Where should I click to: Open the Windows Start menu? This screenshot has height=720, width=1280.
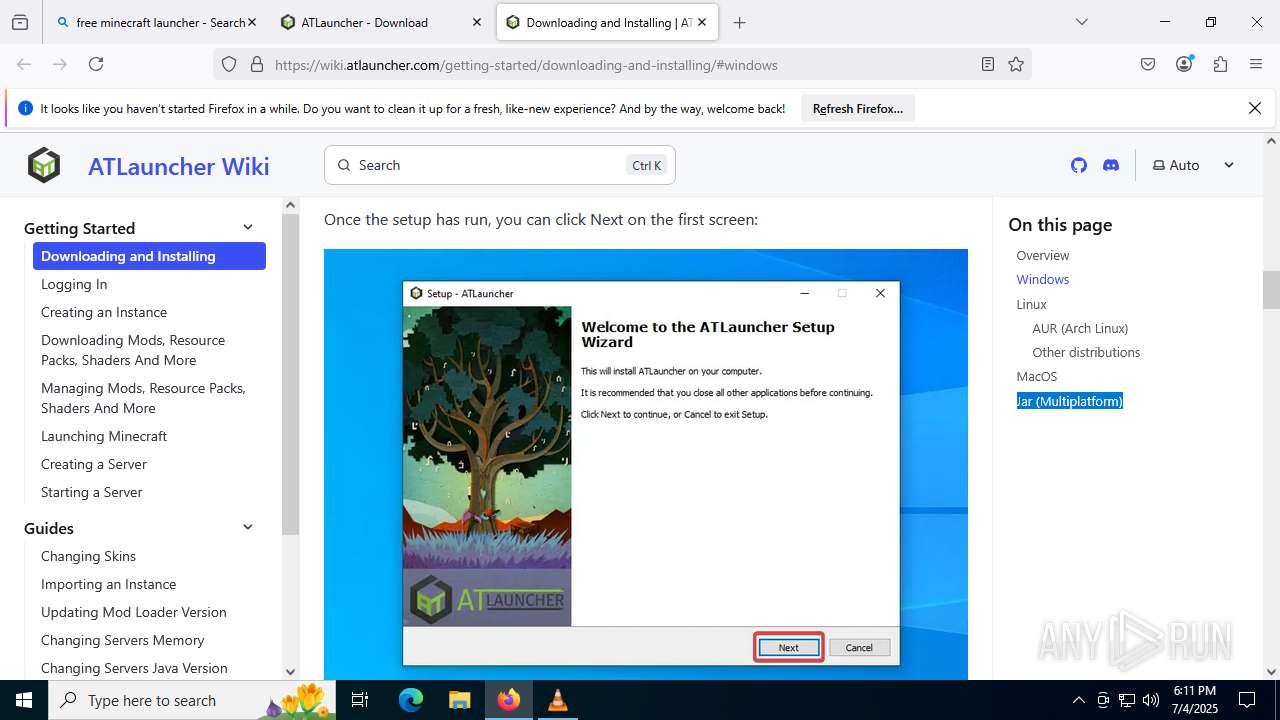pyautogui.click(x=24, y=700)
